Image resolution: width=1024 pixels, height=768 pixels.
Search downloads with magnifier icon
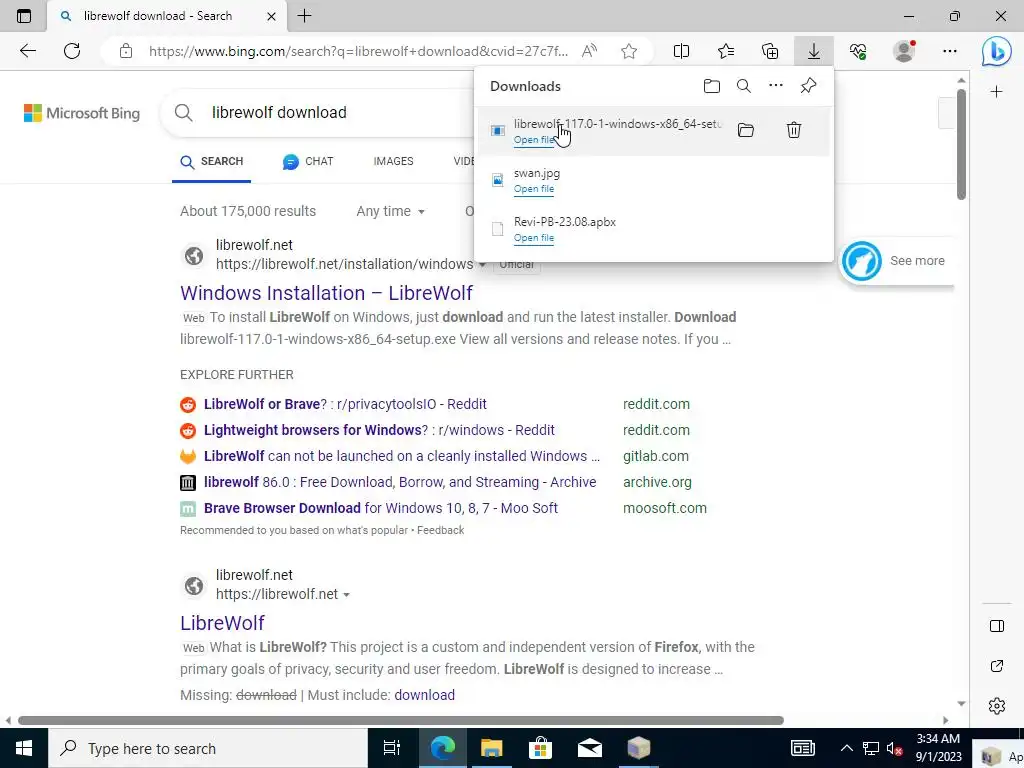[x=744, y=86]
